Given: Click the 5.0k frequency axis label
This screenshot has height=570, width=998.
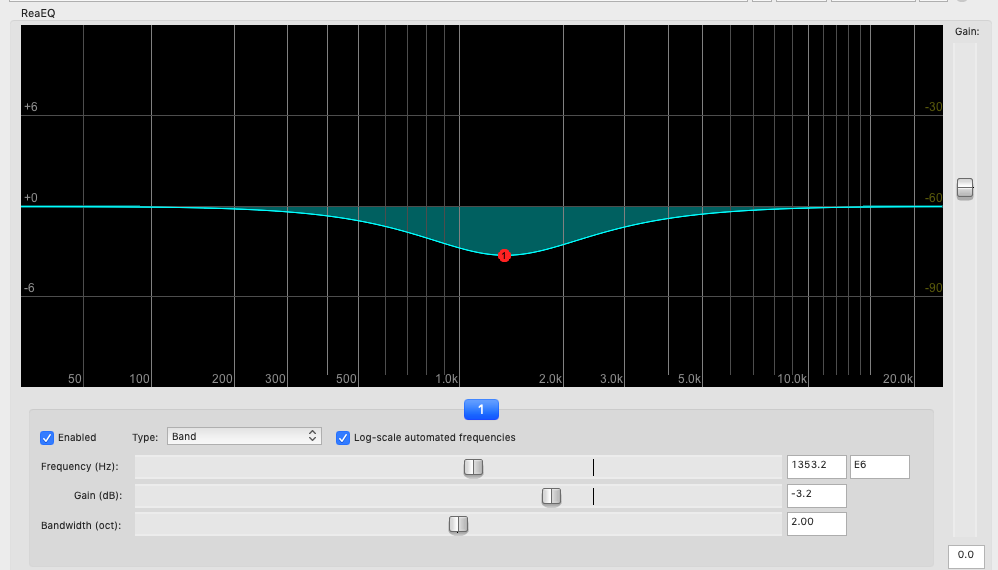Looking at the screenshot, I should pyautogui.click(x=689, y=379).
